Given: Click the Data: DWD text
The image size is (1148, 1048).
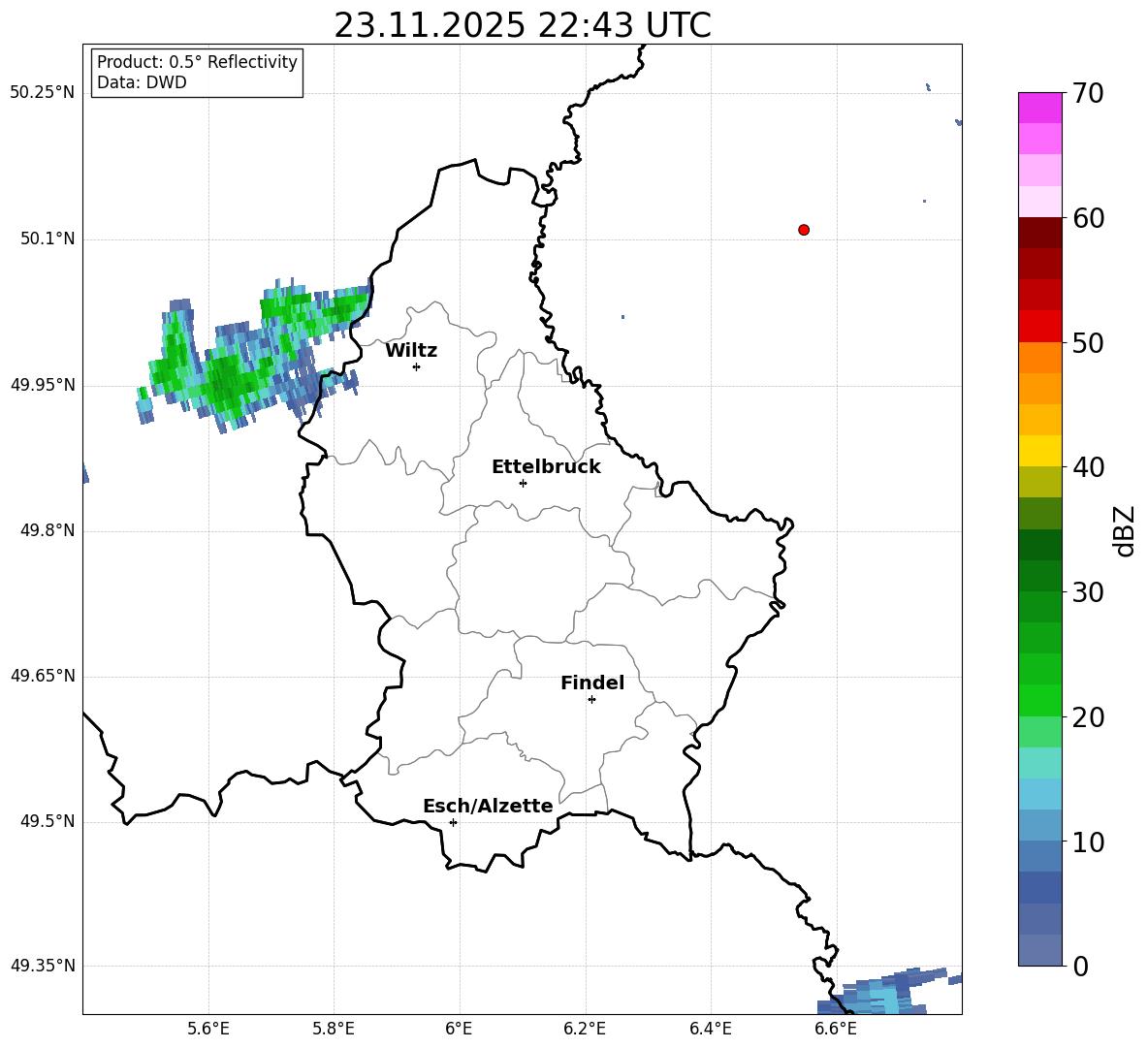Looking at the screenshot, I should (x=142, y=82).
